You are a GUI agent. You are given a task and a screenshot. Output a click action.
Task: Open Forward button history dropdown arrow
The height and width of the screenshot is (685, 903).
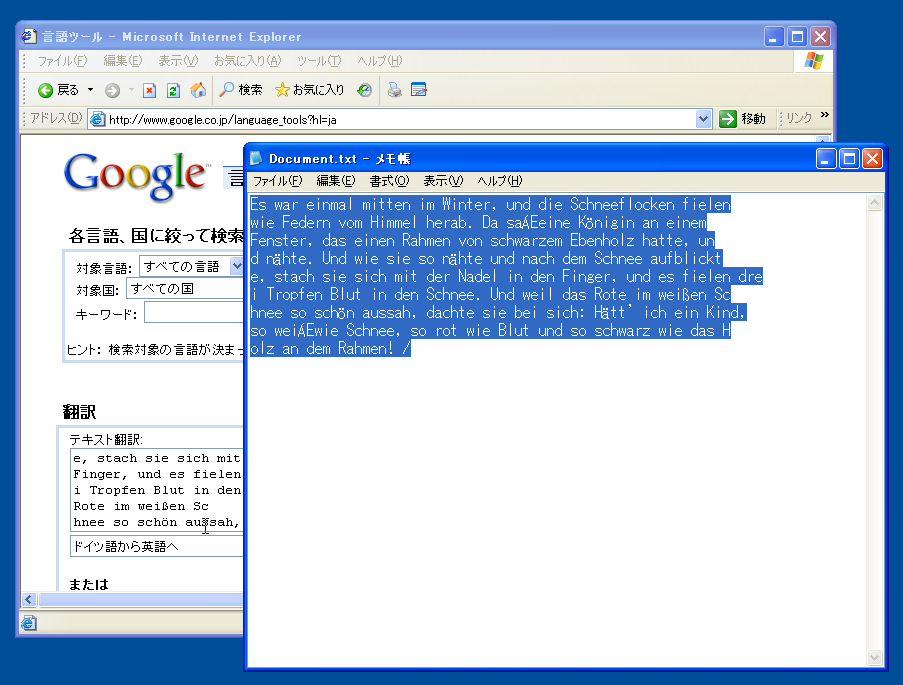click(x=131, y=90)
